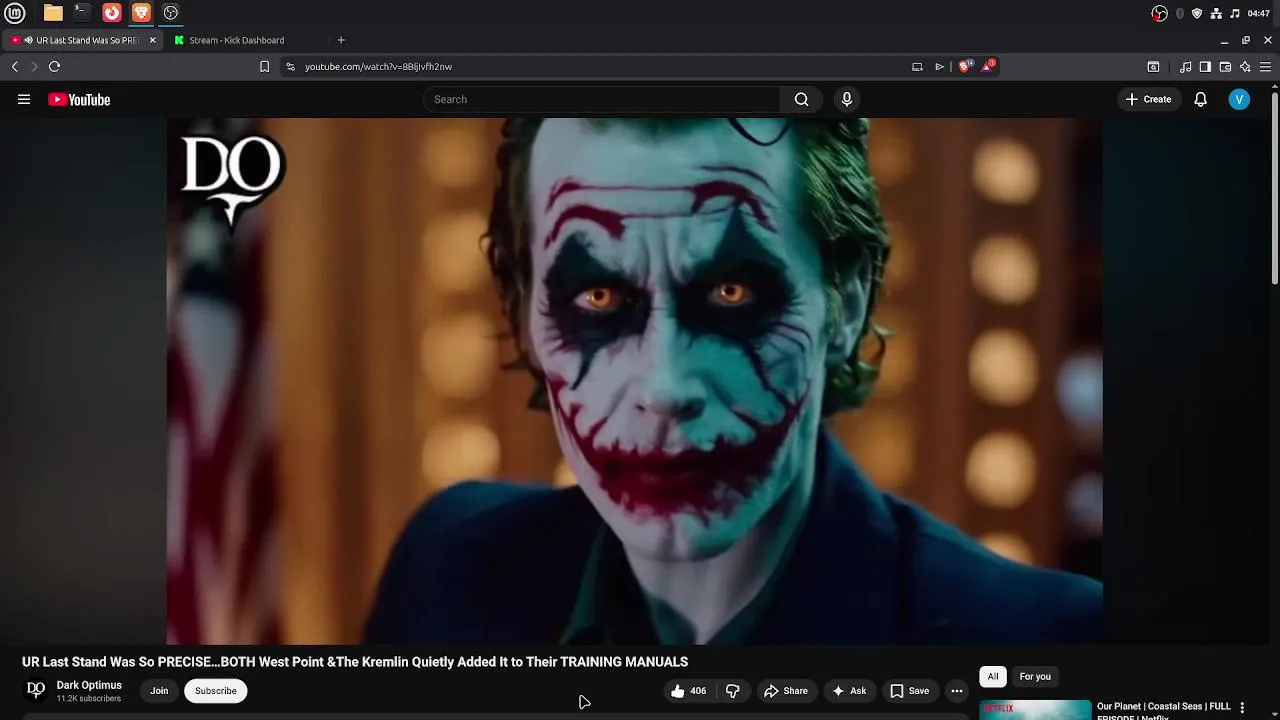1280x720 pixels.
Task: Close the UR Last Stand tab
Action: click(152, 40)
